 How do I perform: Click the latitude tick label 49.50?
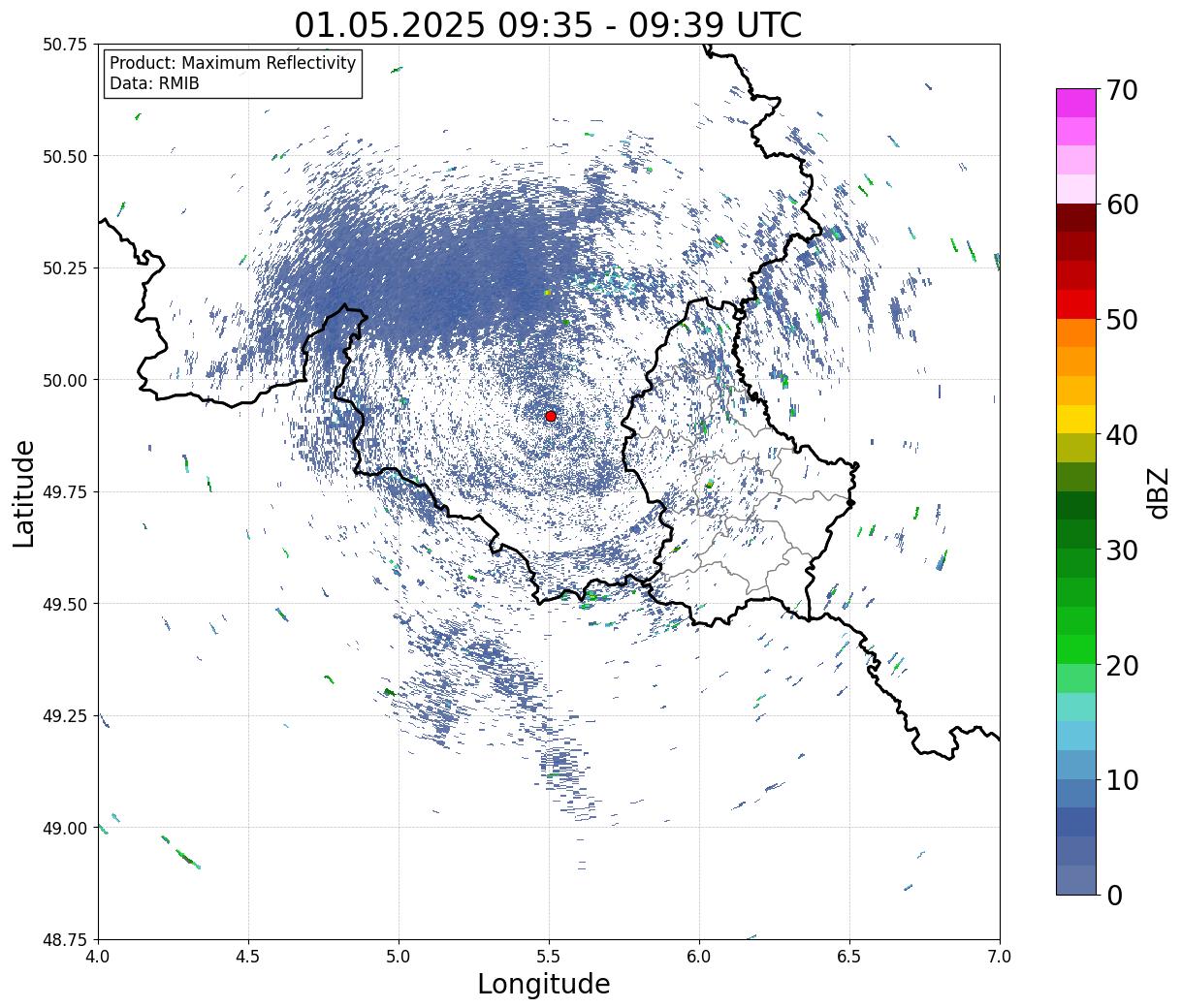pyautogui.click(x=65, y=604)
